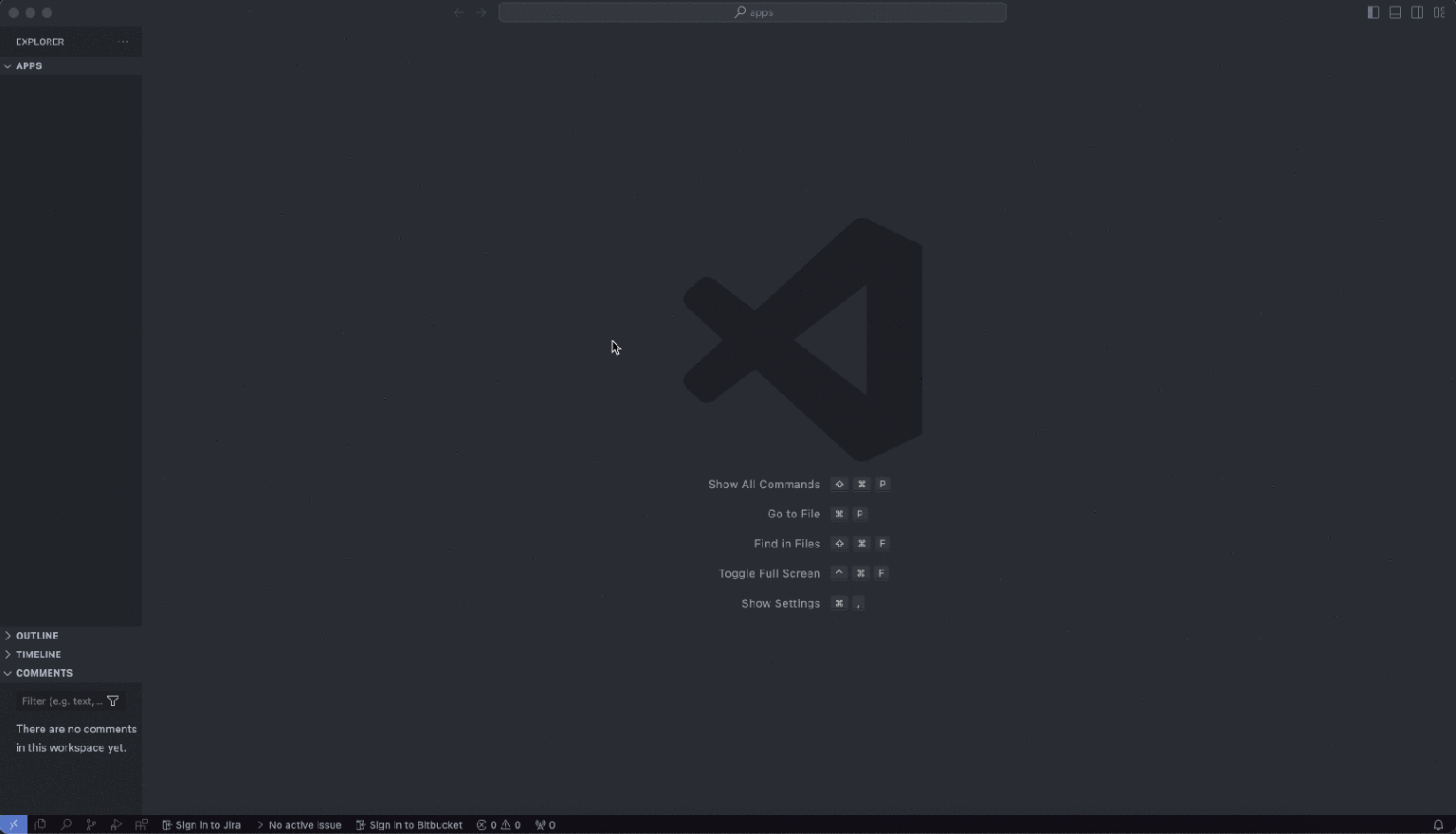Collapse the APPS folder section
1456x834 pixels.
tap(71, 66)
